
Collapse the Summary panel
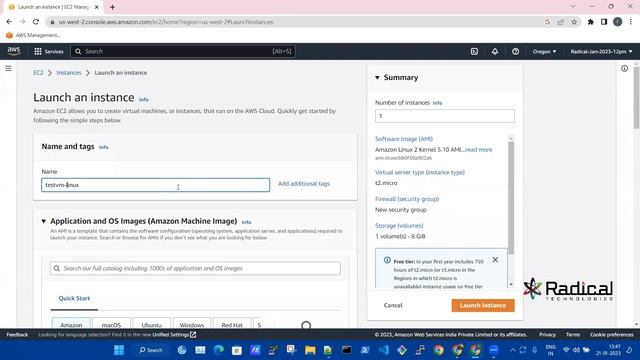coord(377,78)
